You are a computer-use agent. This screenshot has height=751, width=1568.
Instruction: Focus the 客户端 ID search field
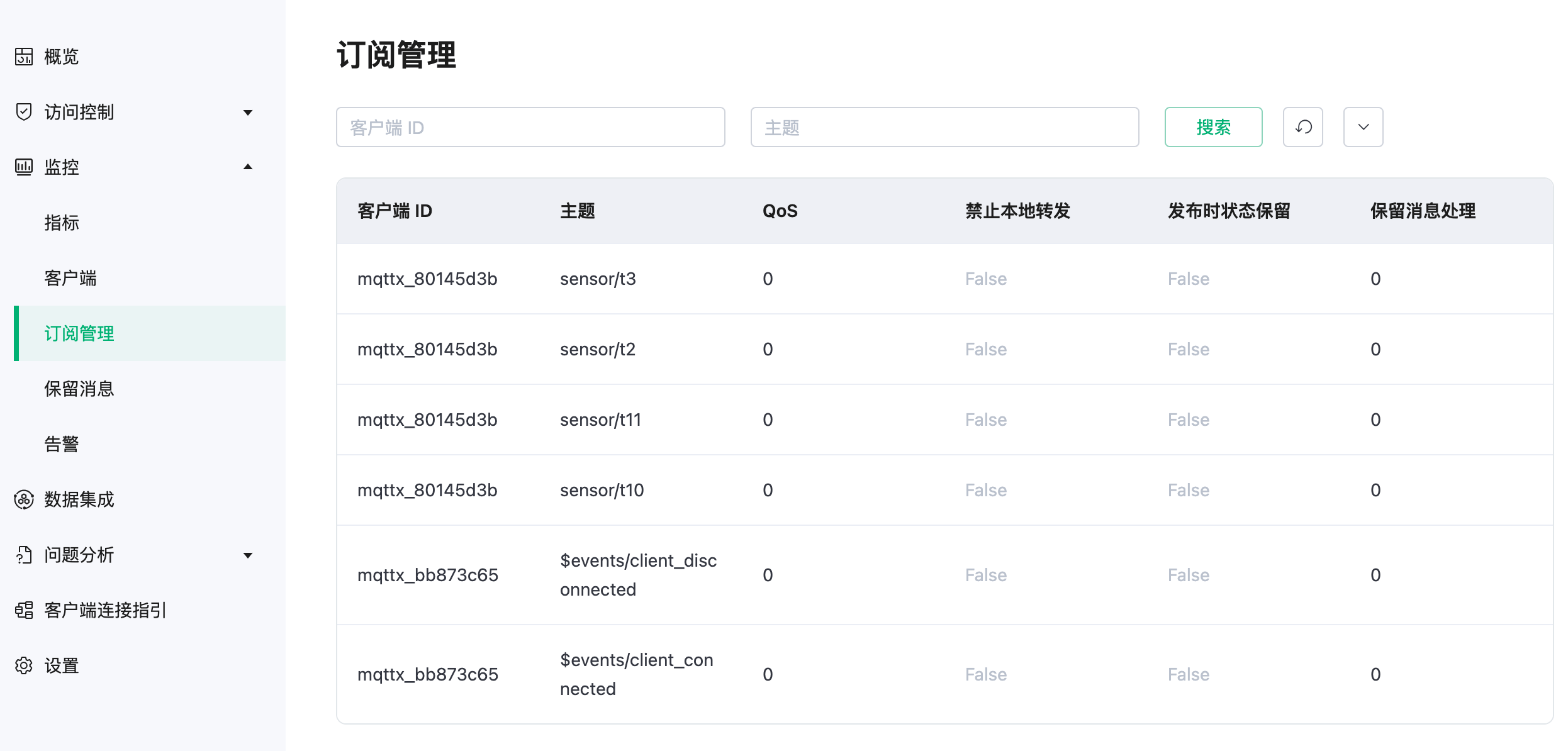tap(530, 127)
